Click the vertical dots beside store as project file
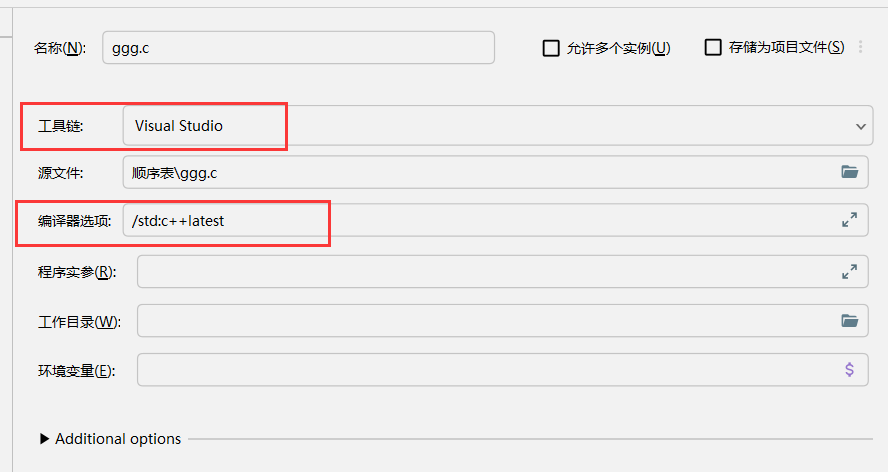 (x=860, y=47)
